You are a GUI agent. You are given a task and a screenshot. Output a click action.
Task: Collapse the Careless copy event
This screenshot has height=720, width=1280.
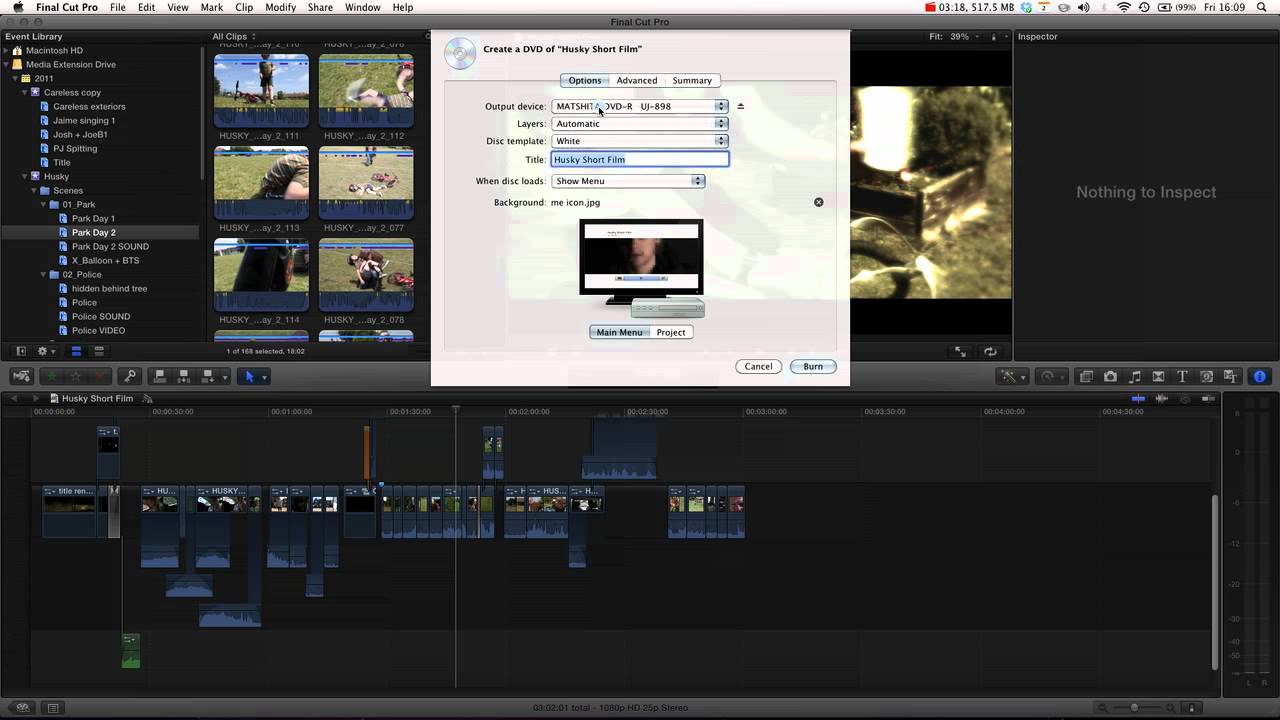click(25, 92)
